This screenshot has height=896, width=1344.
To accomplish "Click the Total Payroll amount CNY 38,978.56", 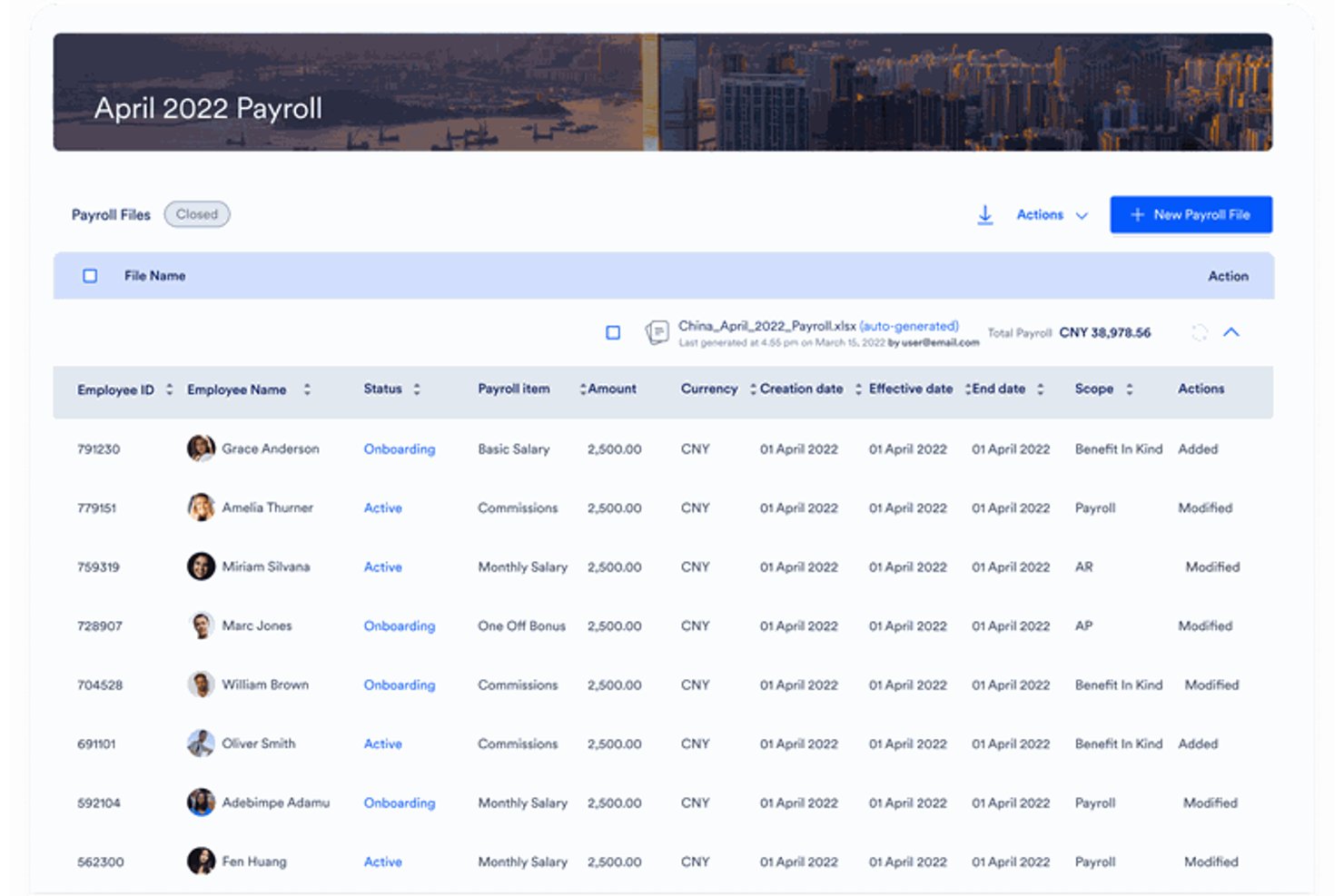I will click(1105, 333).
